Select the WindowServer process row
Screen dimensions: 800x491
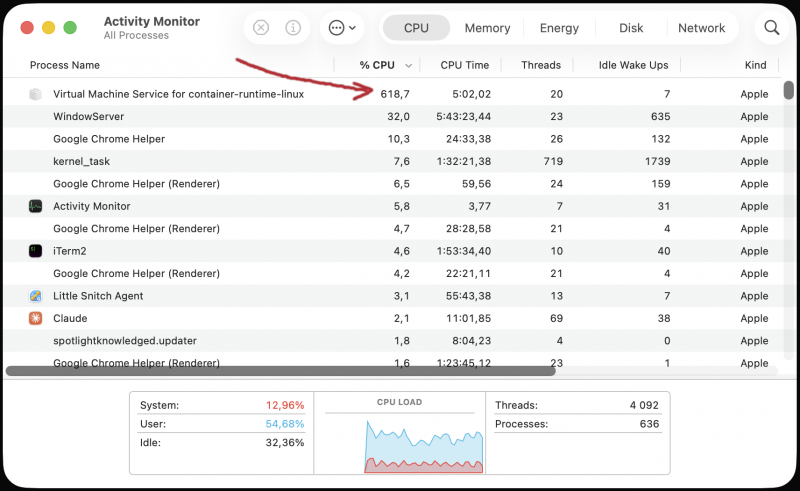392,116
